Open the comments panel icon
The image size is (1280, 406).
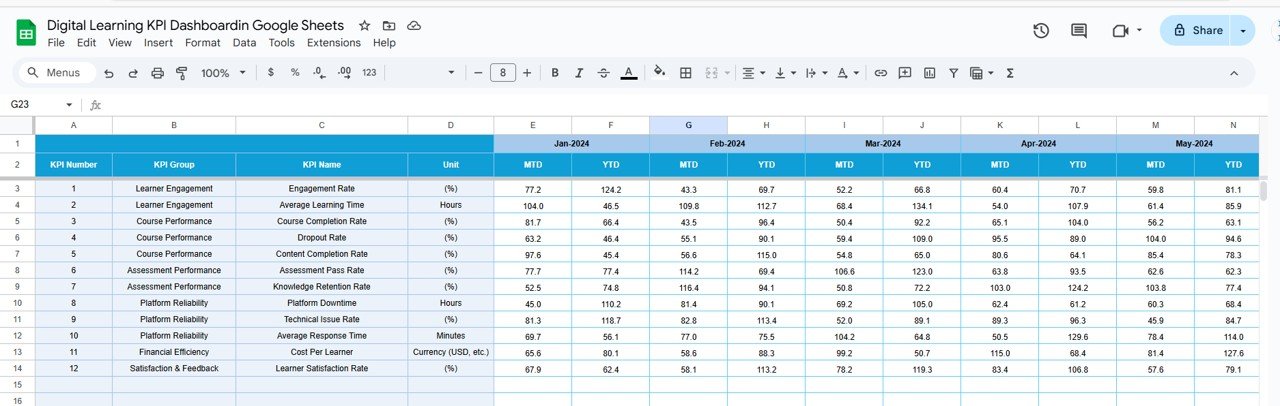(1079, 31)
